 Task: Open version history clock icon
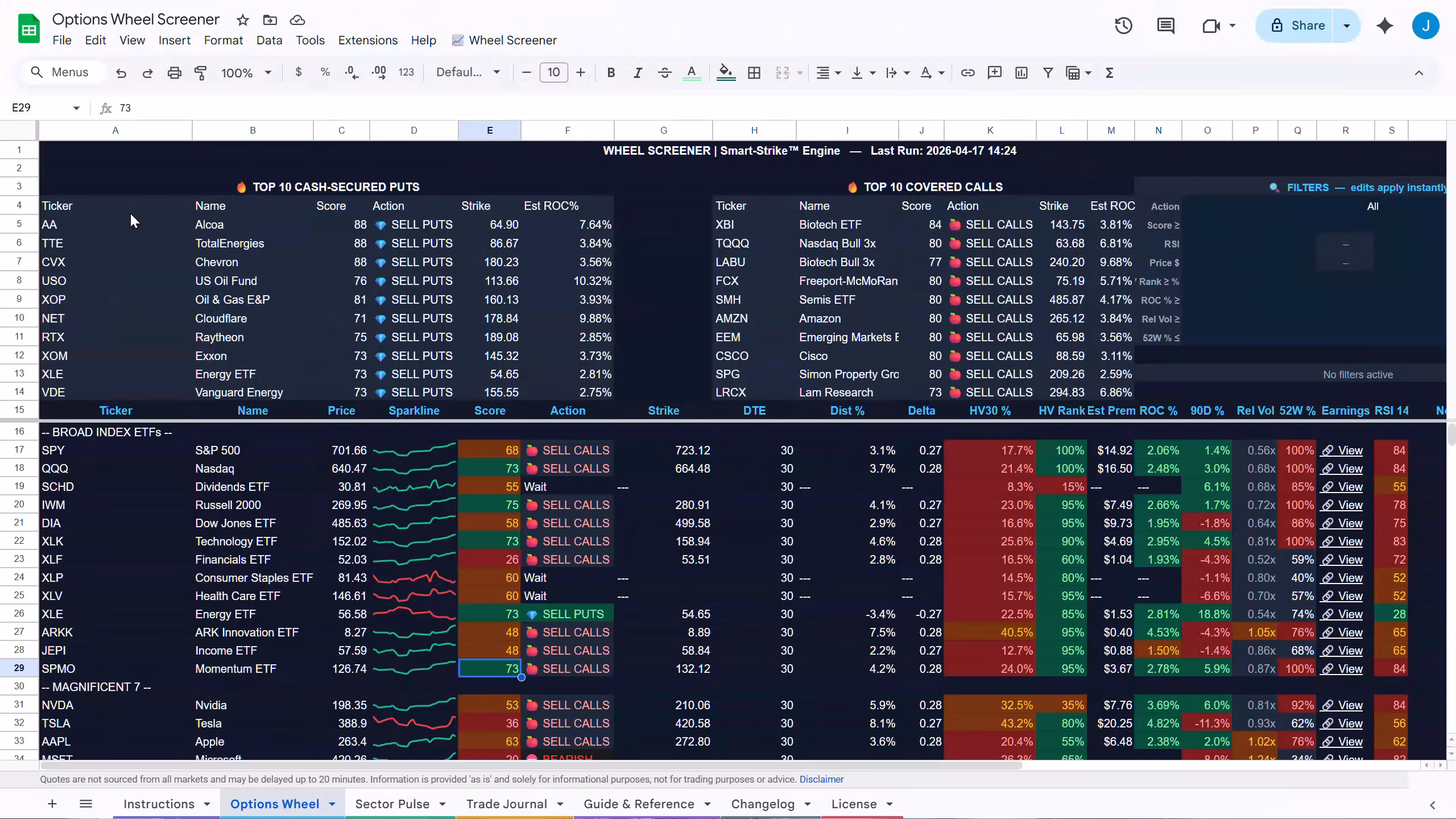(1123, 26)
